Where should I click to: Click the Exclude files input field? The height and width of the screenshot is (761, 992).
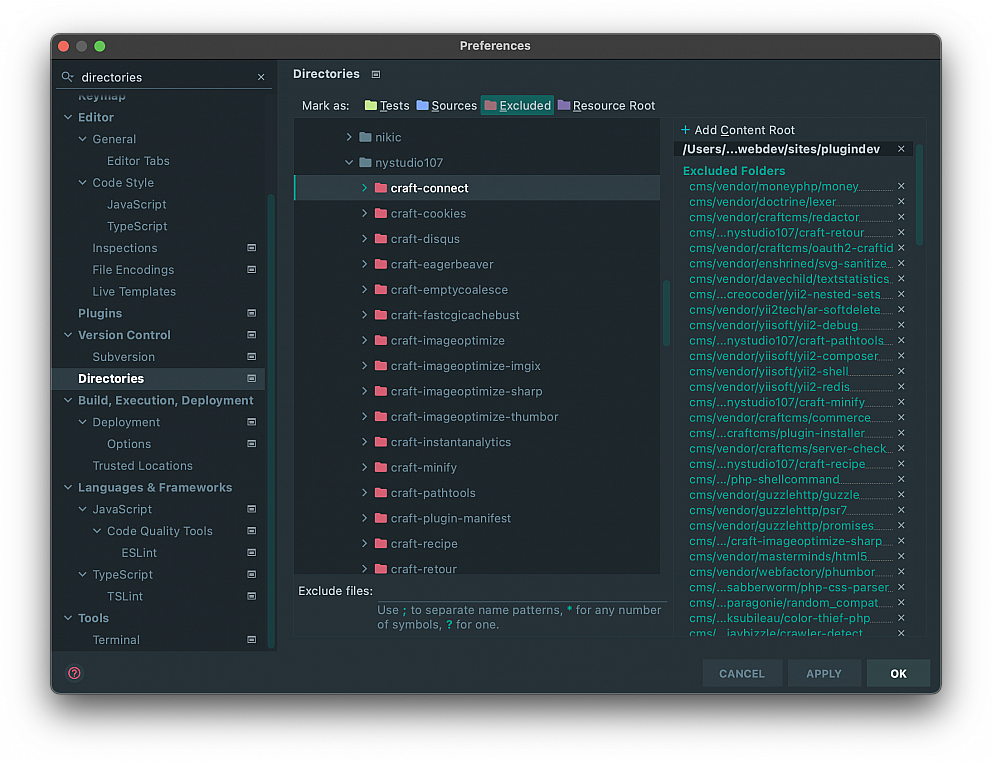(522, 591)
